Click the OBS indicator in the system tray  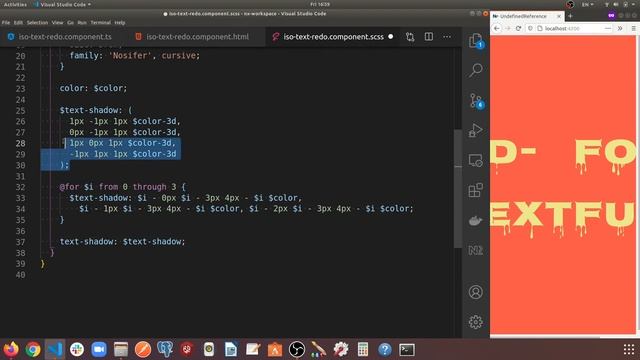pyautogui.click(x=570, y=4)
